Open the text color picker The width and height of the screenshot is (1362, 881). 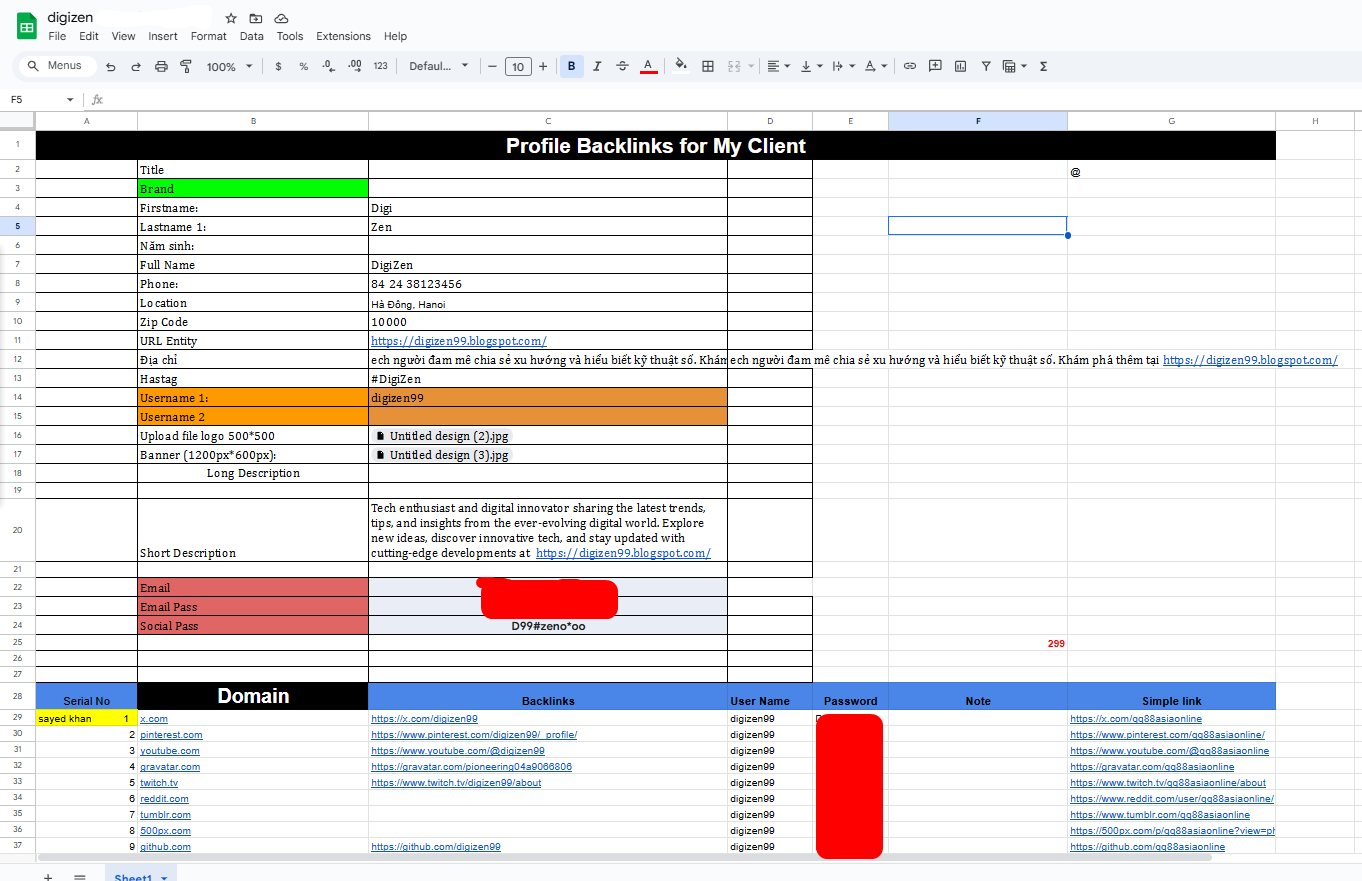[648, 67]
